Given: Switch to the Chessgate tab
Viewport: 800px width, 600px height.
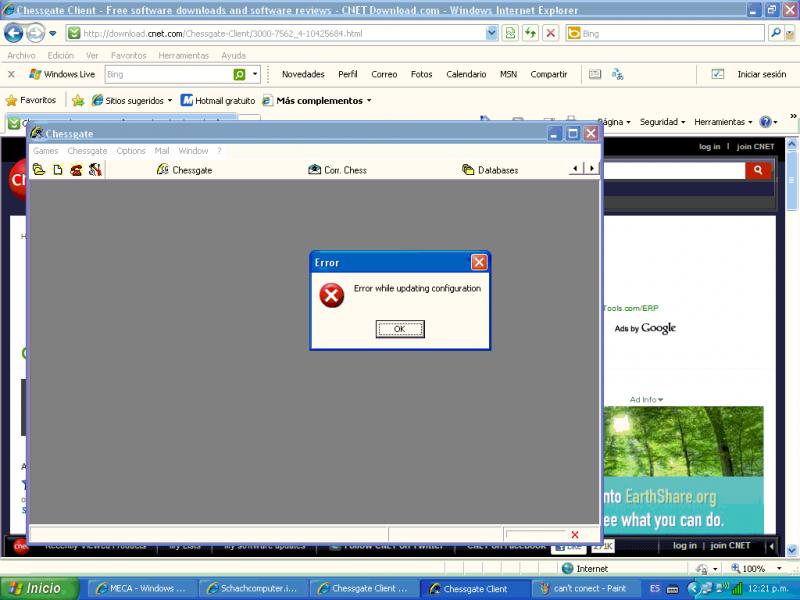Looking at the screenshot, I should pos(184,170).
